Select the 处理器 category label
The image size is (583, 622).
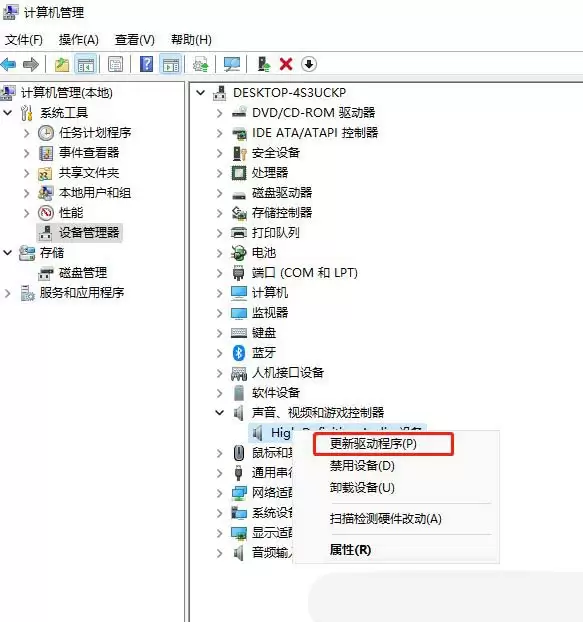tap(270, 173)
